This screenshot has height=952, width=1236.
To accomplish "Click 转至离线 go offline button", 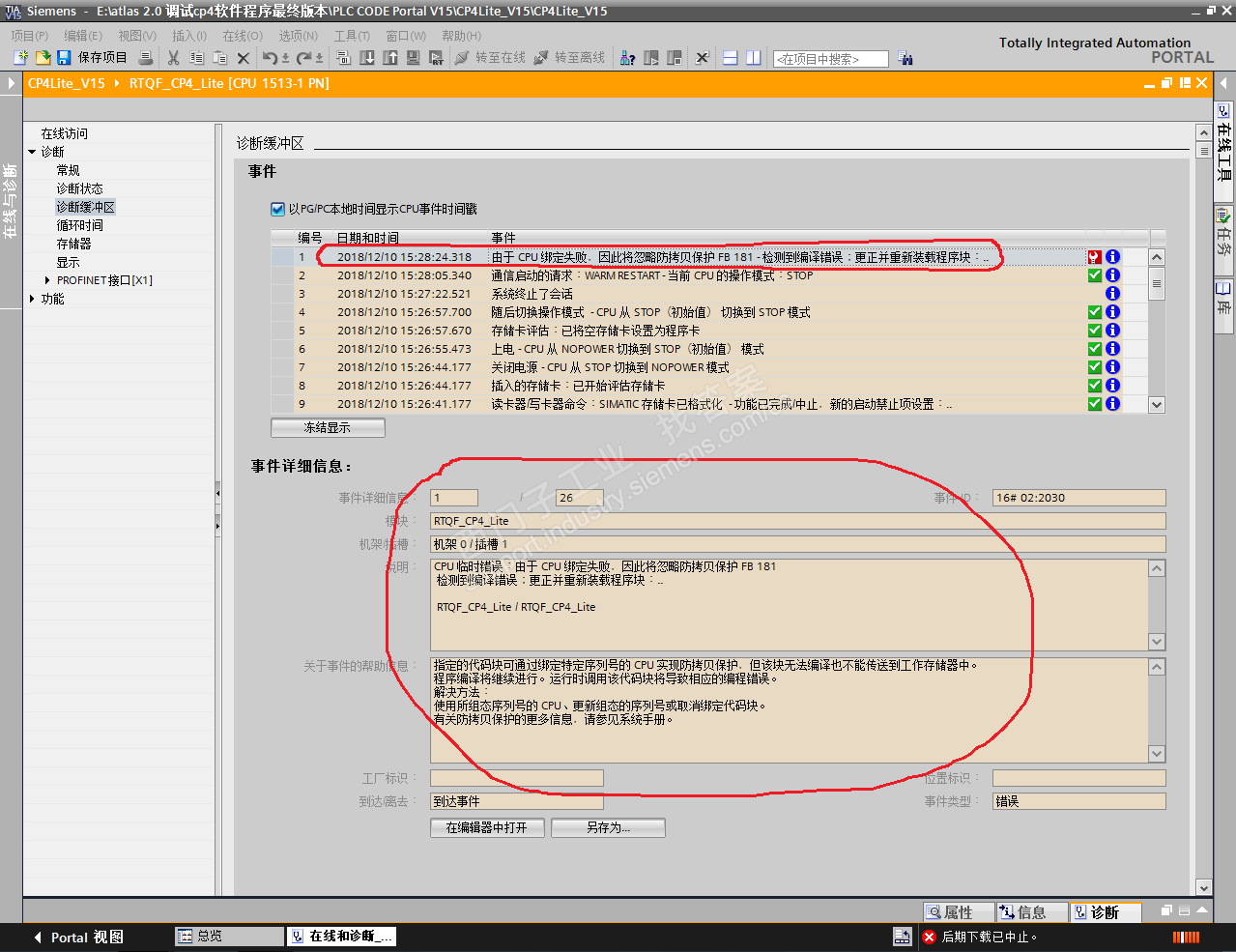I will click(x=569, y=58).
